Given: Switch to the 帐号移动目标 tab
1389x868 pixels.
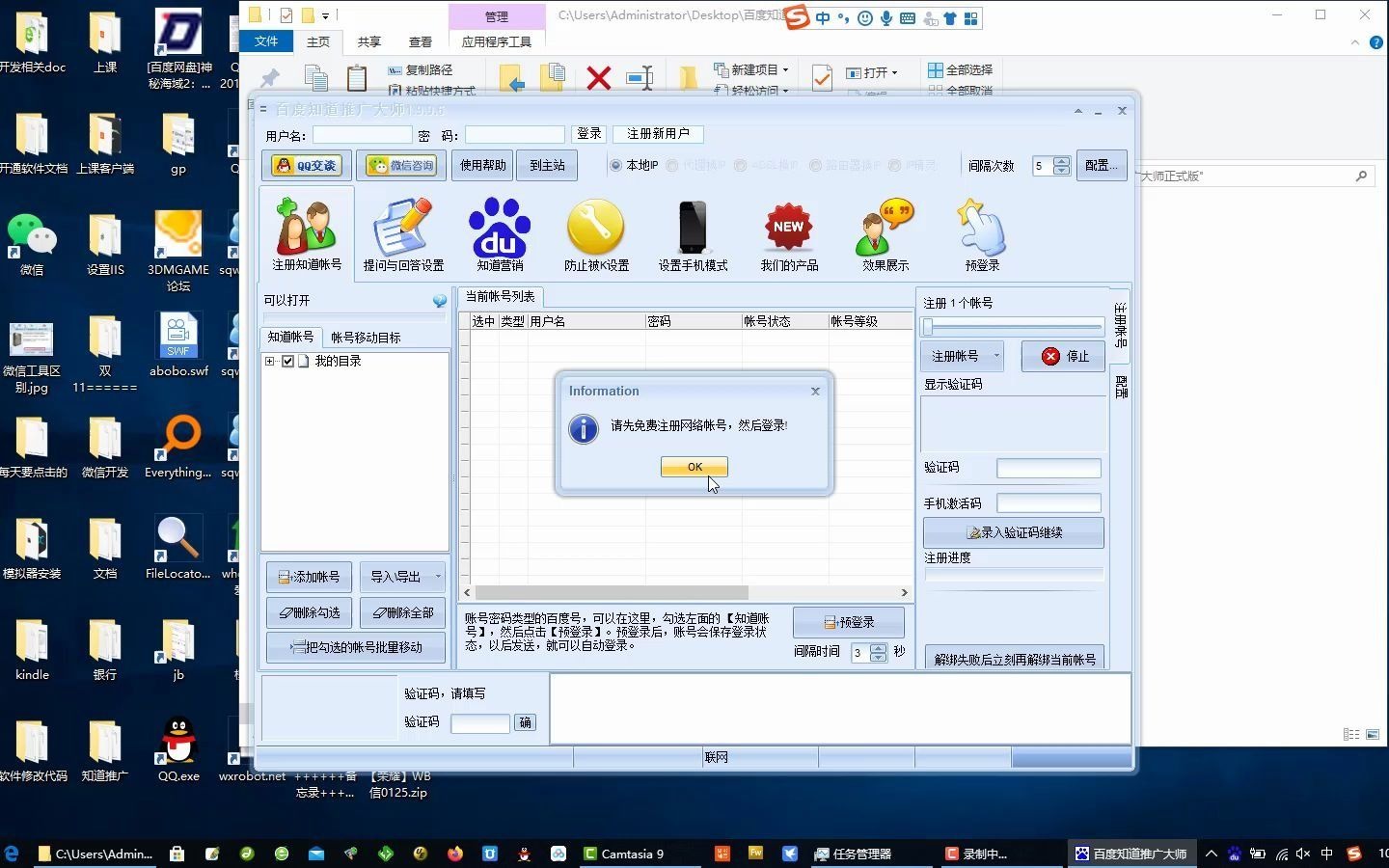Looking at the screenshot, I should coord(366,338).
